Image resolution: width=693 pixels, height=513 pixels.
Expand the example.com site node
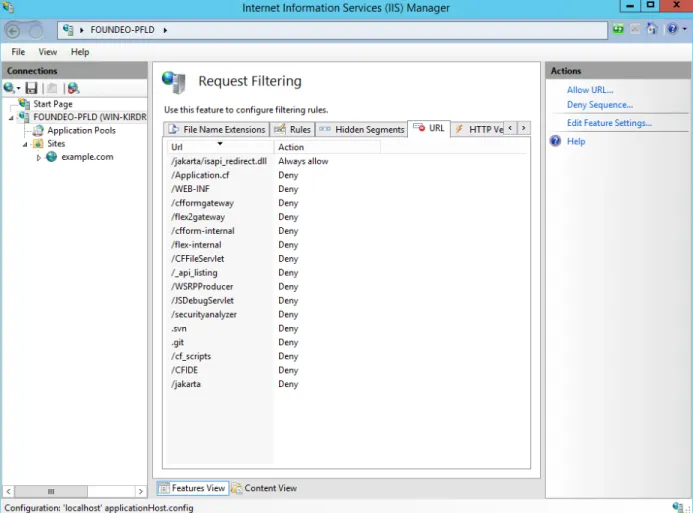(38, 157)
